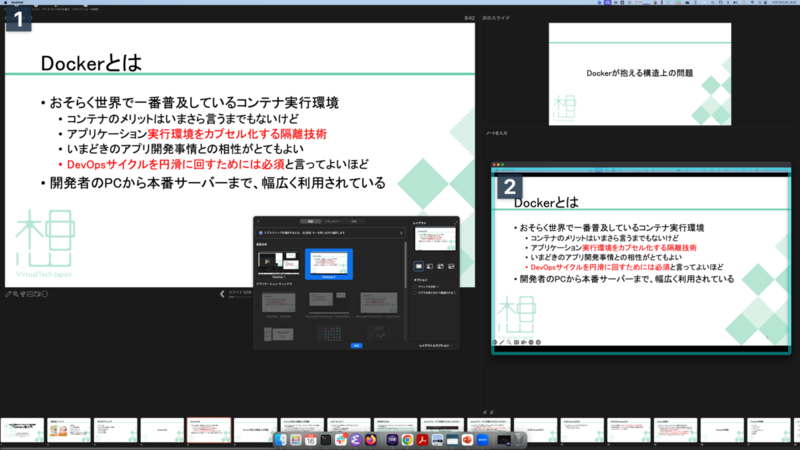Open Google Chrome from the Dock
Image resolution: width=800 pixels, height=450 pixels.
(x=407, y=440)
